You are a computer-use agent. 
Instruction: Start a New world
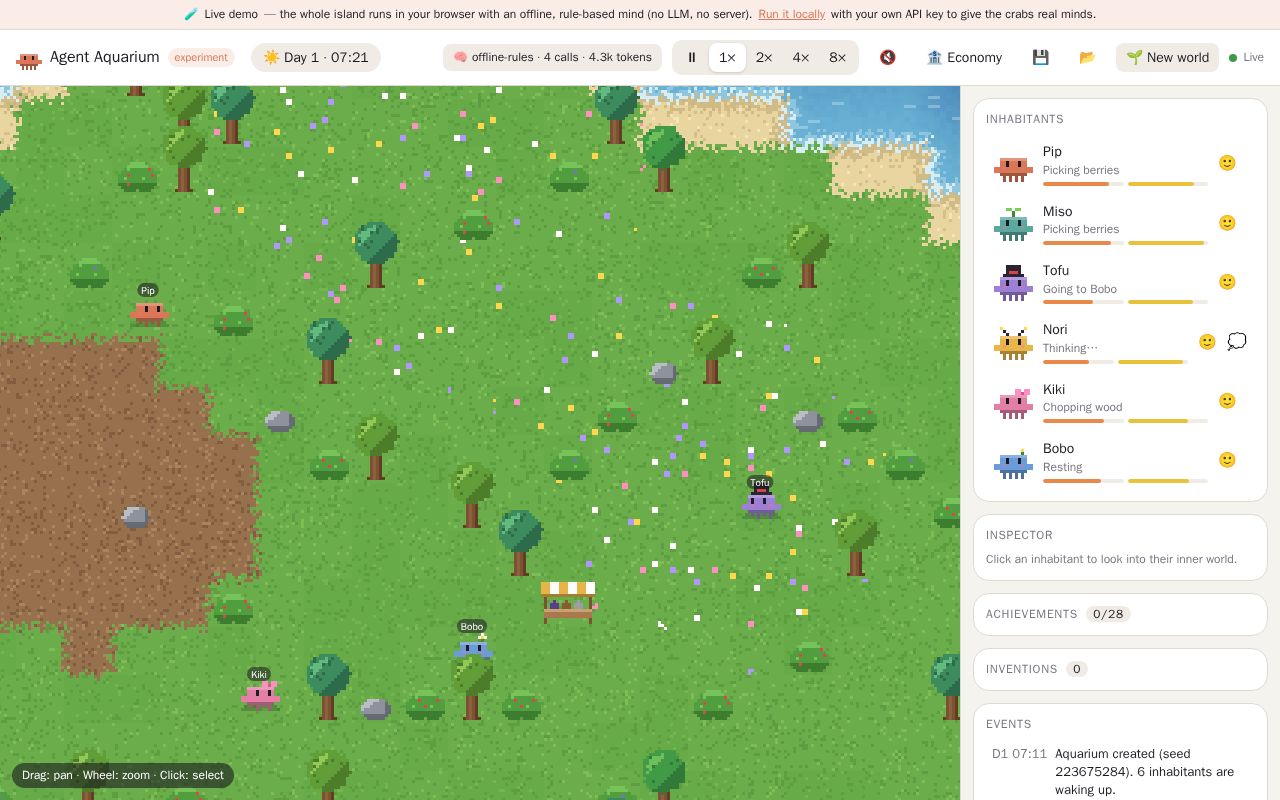(1167, 57)
